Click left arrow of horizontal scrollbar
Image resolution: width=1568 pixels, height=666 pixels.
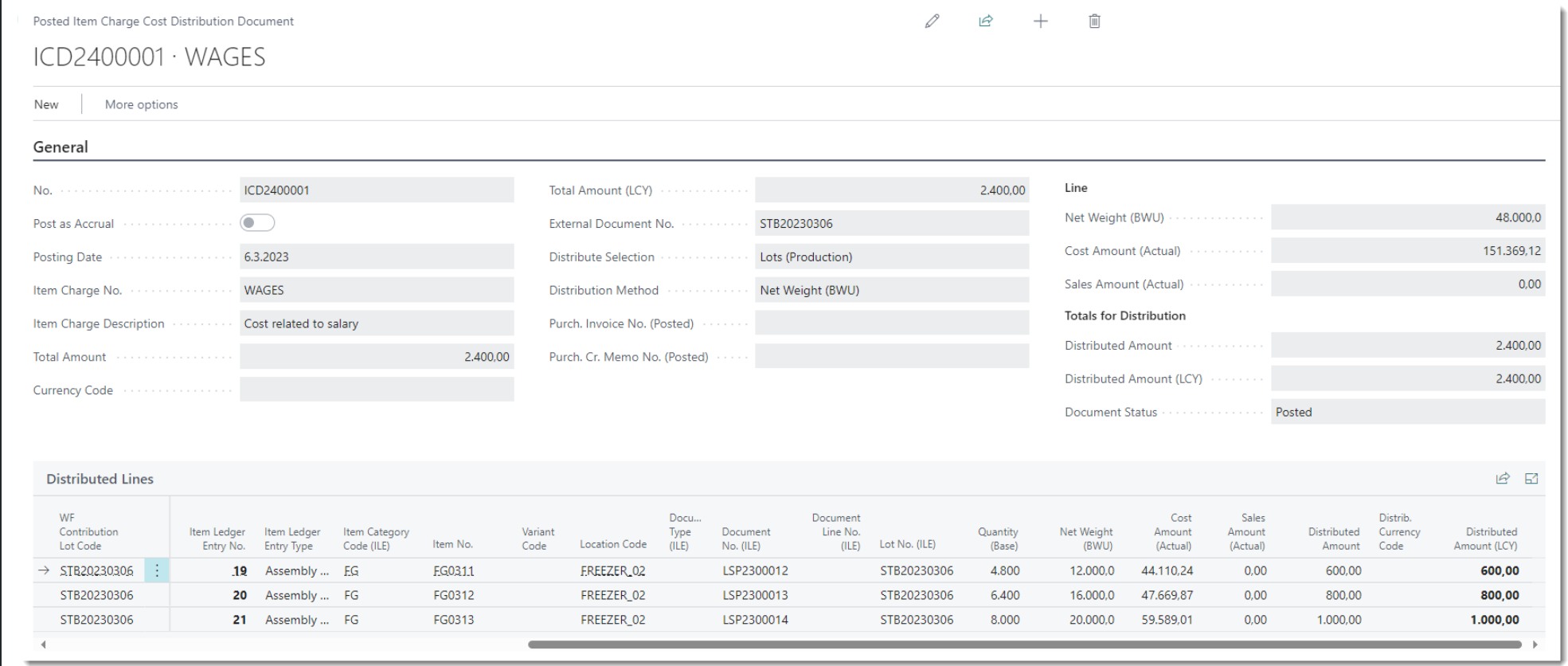(x=44, y=644)
